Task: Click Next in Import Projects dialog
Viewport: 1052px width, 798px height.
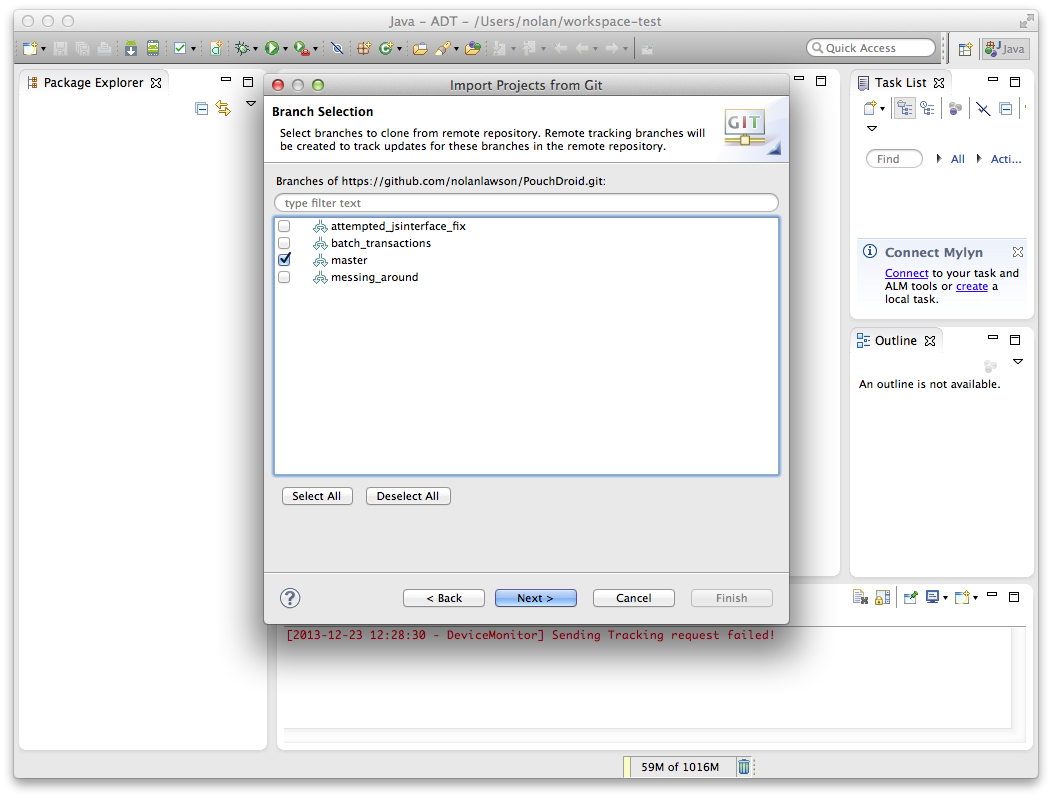Action: coord(535,598)
